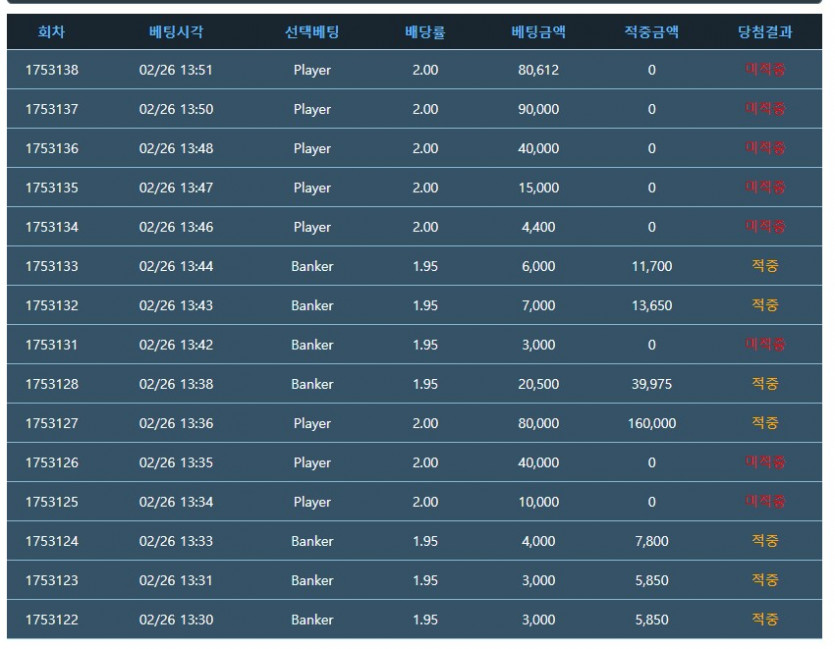Click bet amount 10,000
The height and width of the screenshot is (649, 835).
[538, 502]
